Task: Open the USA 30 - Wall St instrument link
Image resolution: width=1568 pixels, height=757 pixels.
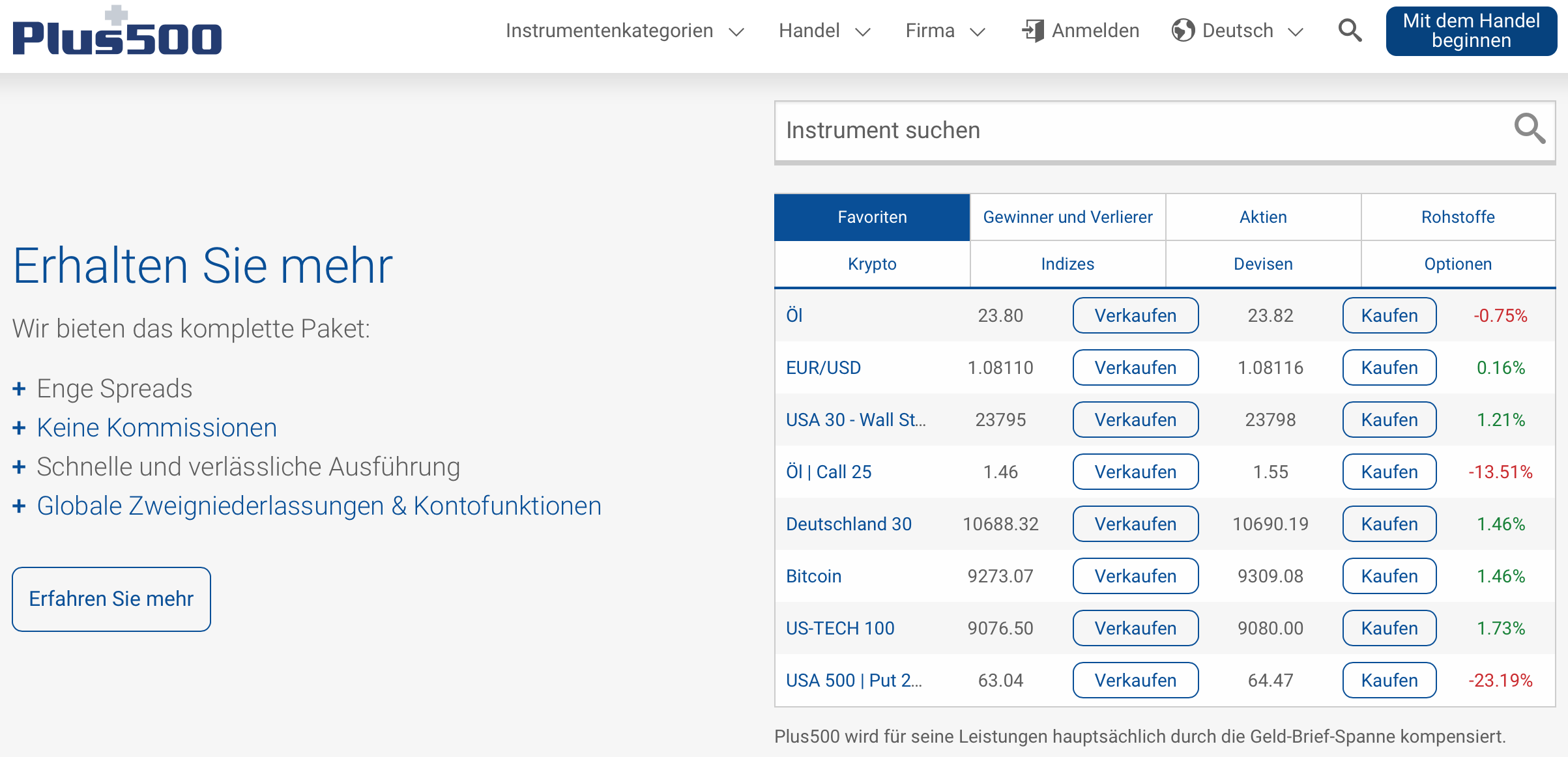Action: [x=856, y=420]
